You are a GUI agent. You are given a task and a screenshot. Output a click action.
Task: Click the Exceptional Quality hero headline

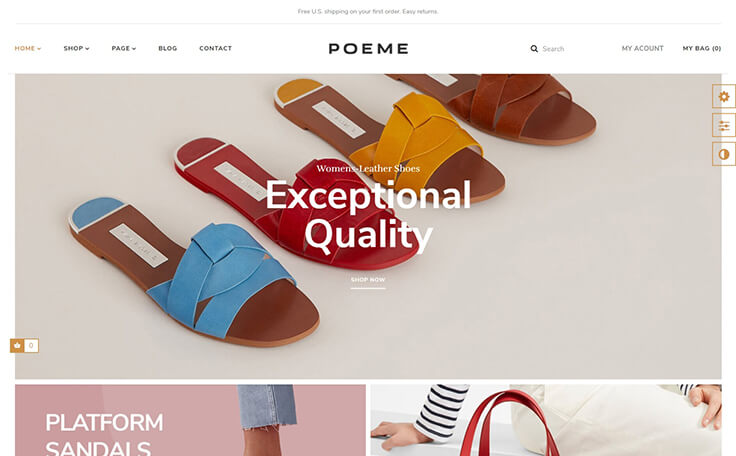pos(368,215)
